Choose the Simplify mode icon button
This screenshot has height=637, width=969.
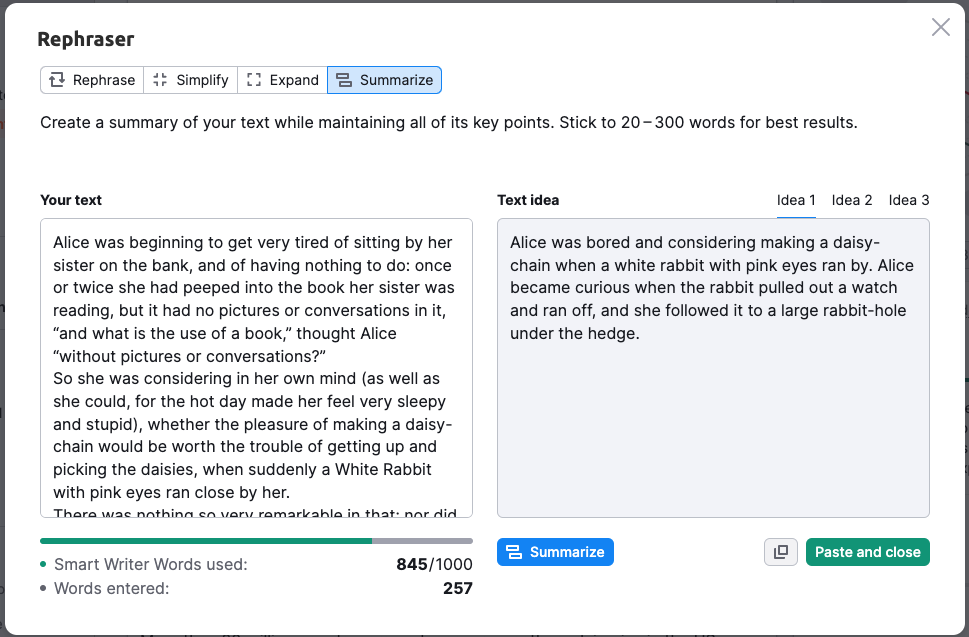(x=191, y=80)
